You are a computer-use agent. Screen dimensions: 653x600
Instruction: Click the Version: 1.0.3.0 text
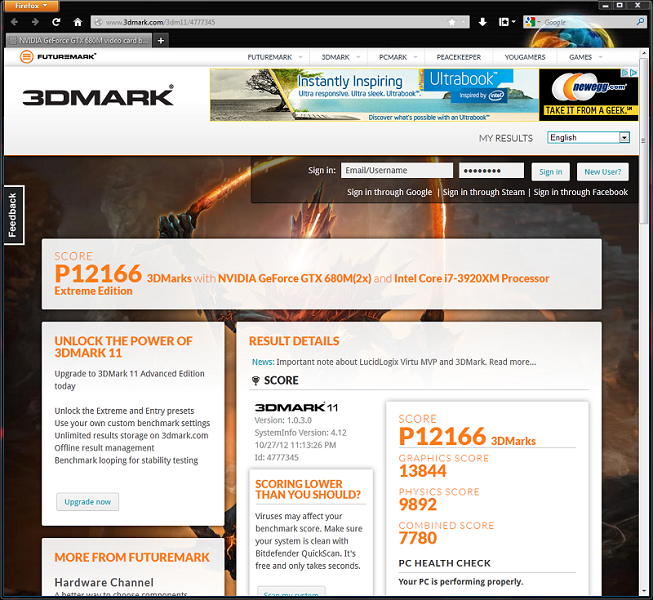pos(283,420)
